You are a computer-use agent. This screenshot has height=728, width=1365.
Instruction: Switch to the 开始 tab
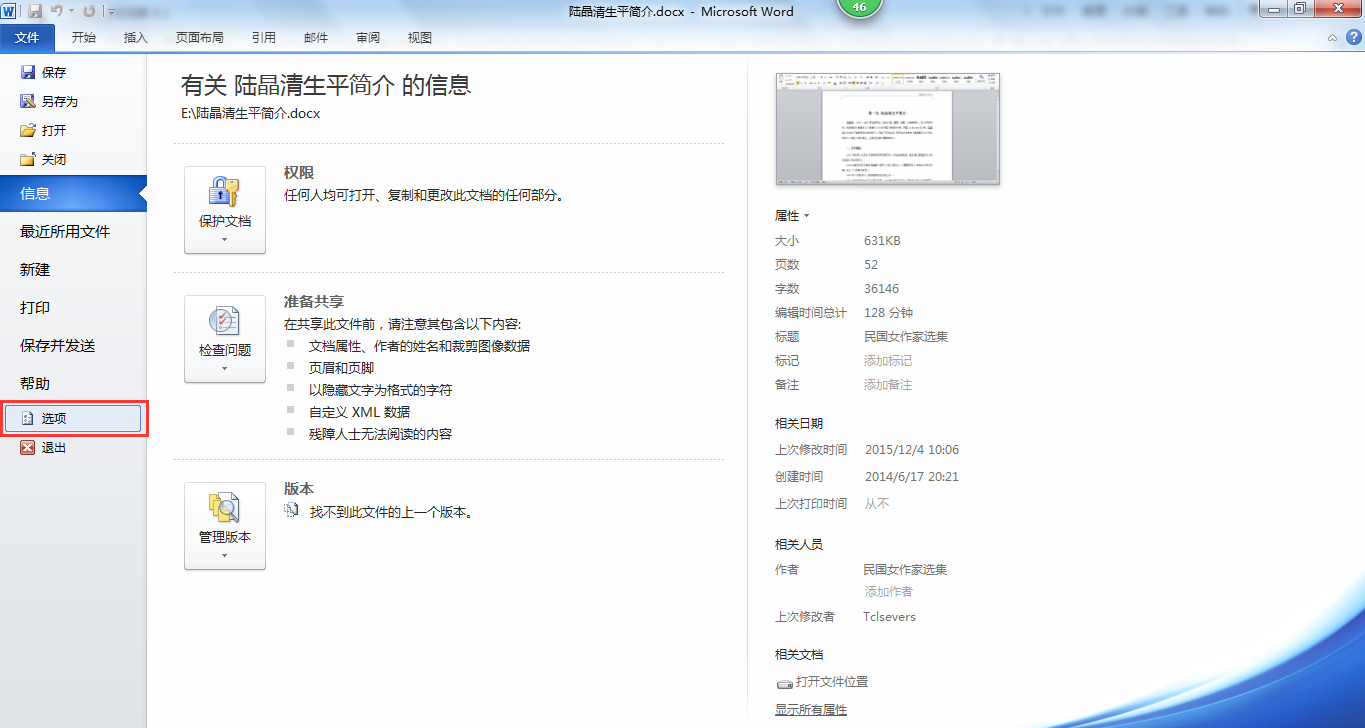tap(84, 38)
